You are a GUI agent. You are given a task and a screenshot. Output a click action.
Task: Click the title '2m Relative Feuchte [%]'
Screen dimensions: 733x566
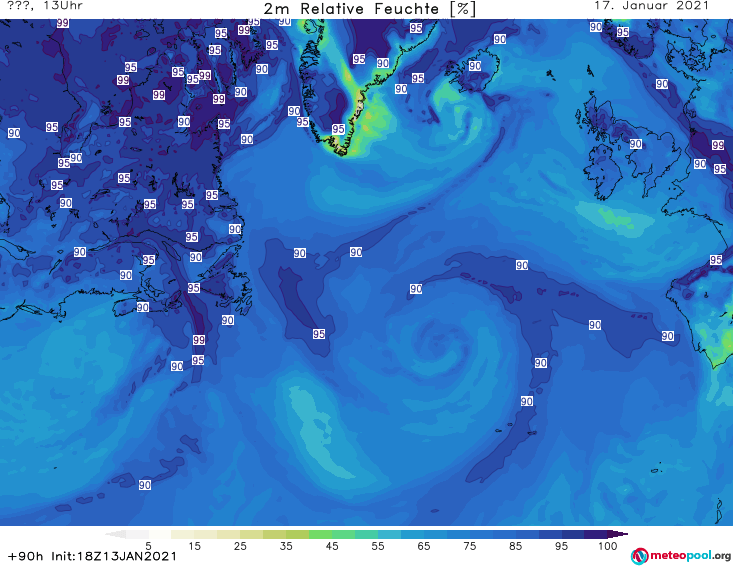click(x=369, y=9)
